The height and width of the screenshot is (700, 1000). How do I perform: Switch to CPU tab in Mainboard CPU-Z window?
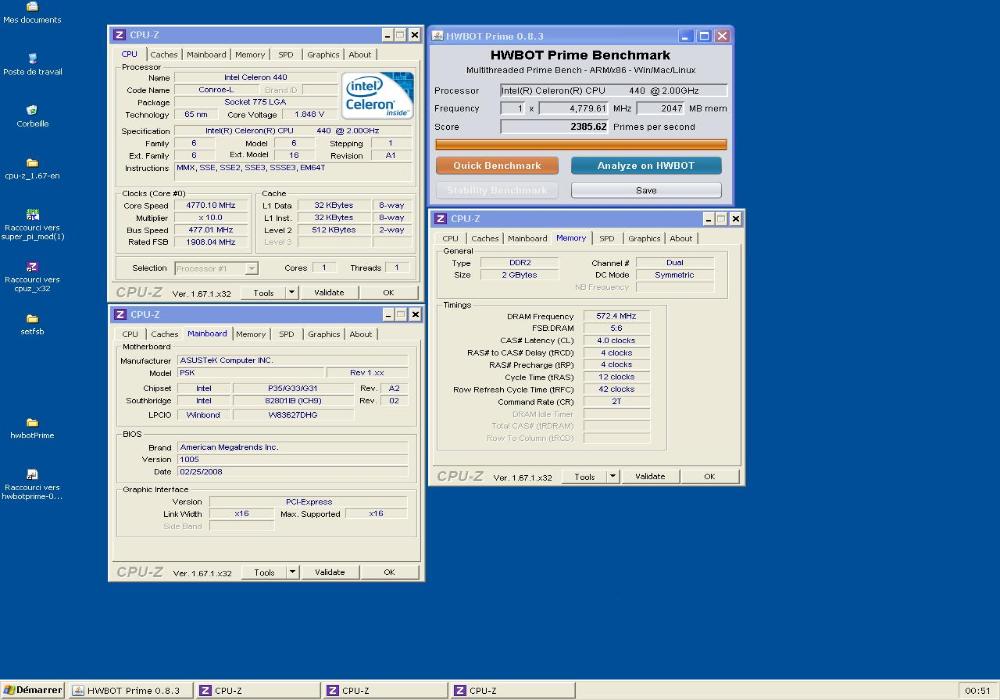pyautogui.click(x=130, y=334)
